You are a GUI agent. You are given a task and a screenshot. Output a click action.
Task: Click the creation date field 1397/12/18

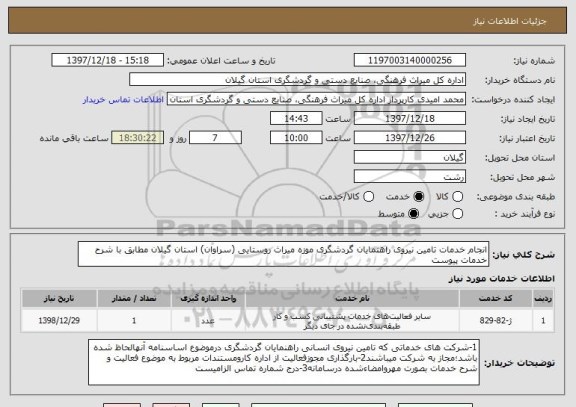[410, 119]
